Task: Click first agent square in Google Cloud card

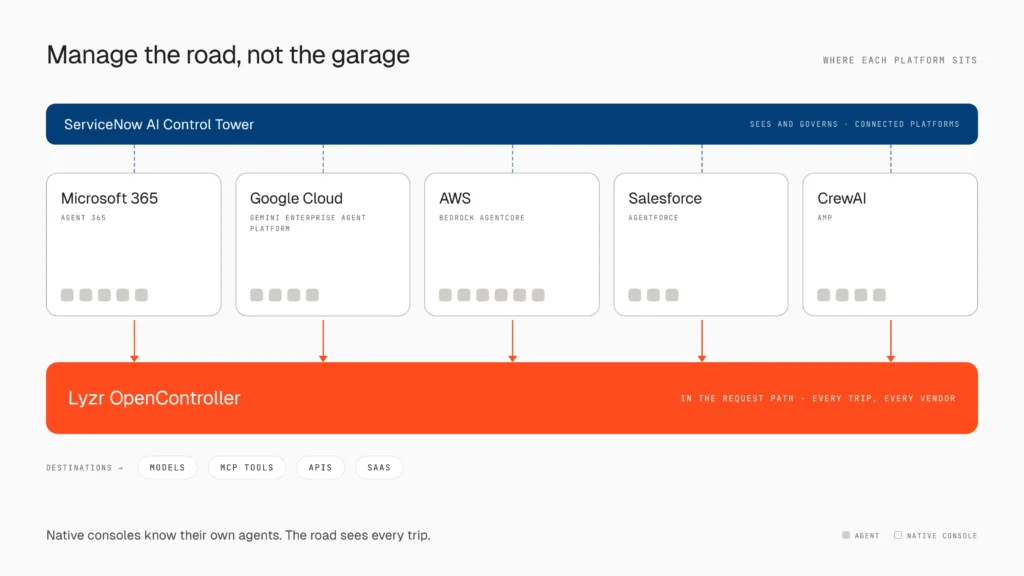Action: point(257,295)
